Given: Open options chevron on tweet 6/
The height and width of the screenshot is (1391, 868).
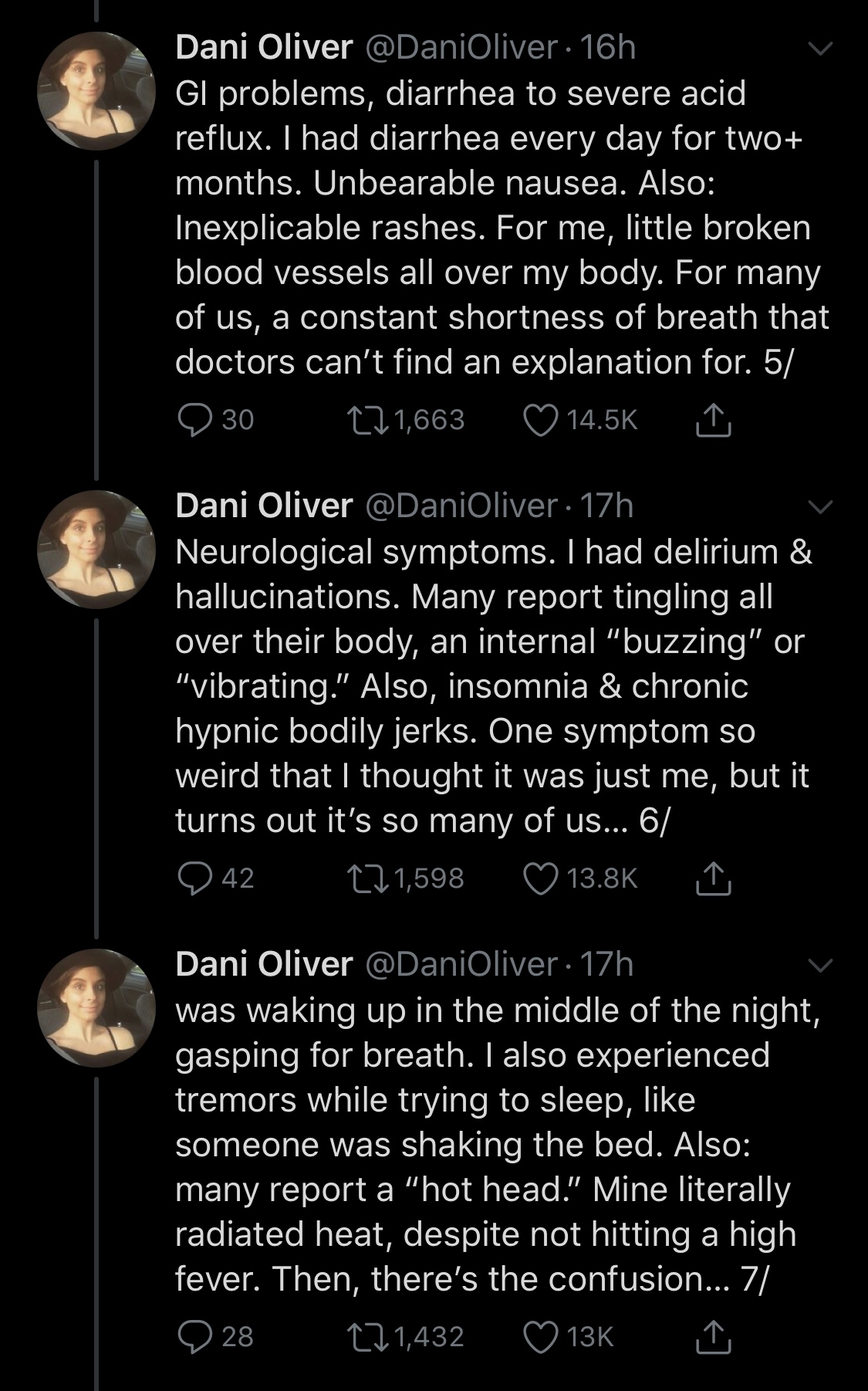Looking at the screenshot, I should click(820, 507).
